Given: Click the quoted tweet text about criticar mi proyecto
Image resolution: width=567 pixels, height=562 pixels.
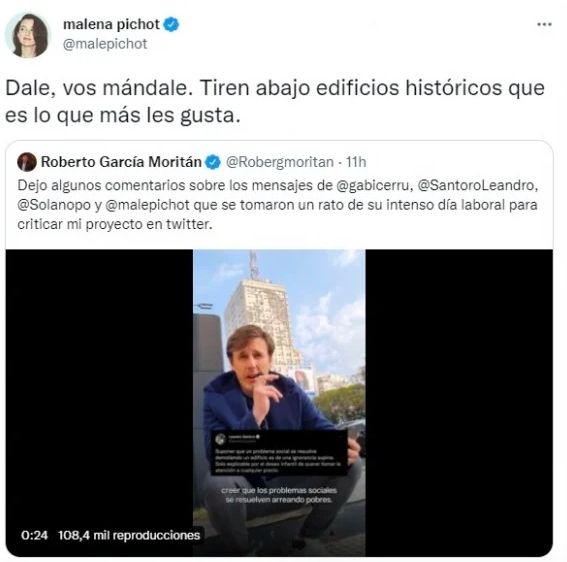Looking at the screenshot, I should 277,205.
